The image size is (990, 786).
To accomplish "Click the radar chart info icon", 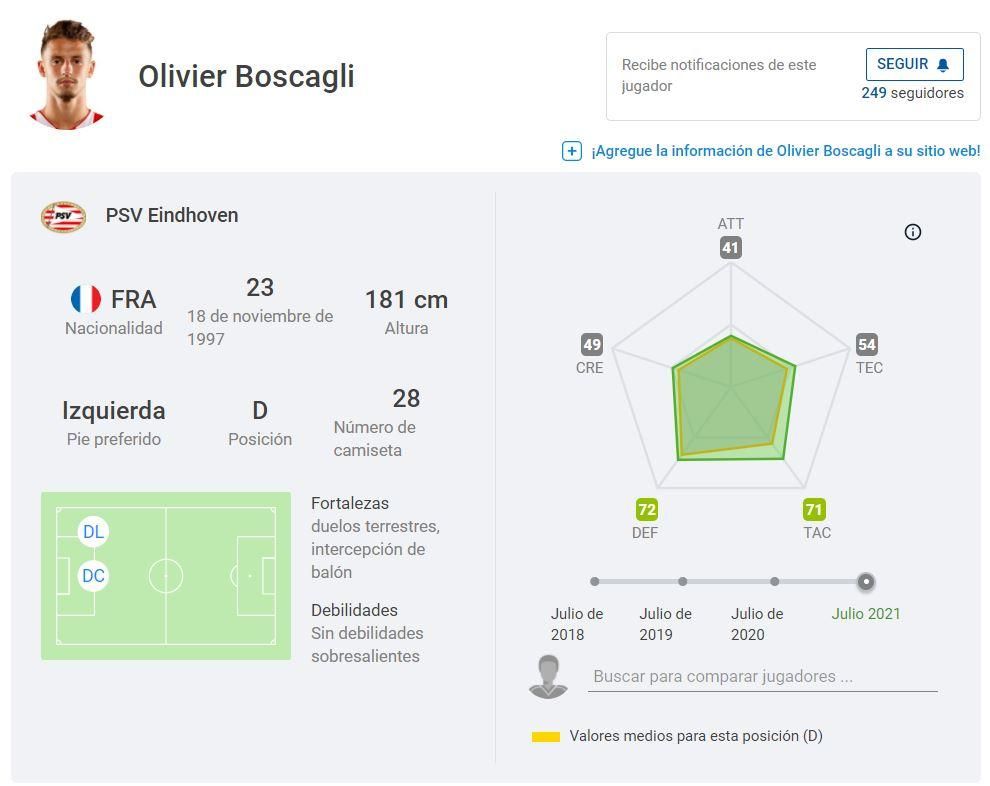I will click(912, 232).
